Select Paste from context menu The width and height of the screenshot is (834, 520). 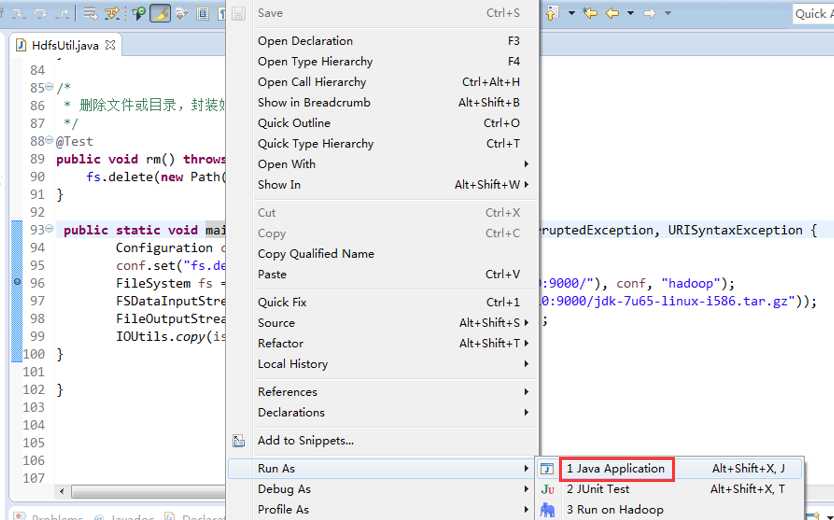pyautogui.click(x=382, y=274)
